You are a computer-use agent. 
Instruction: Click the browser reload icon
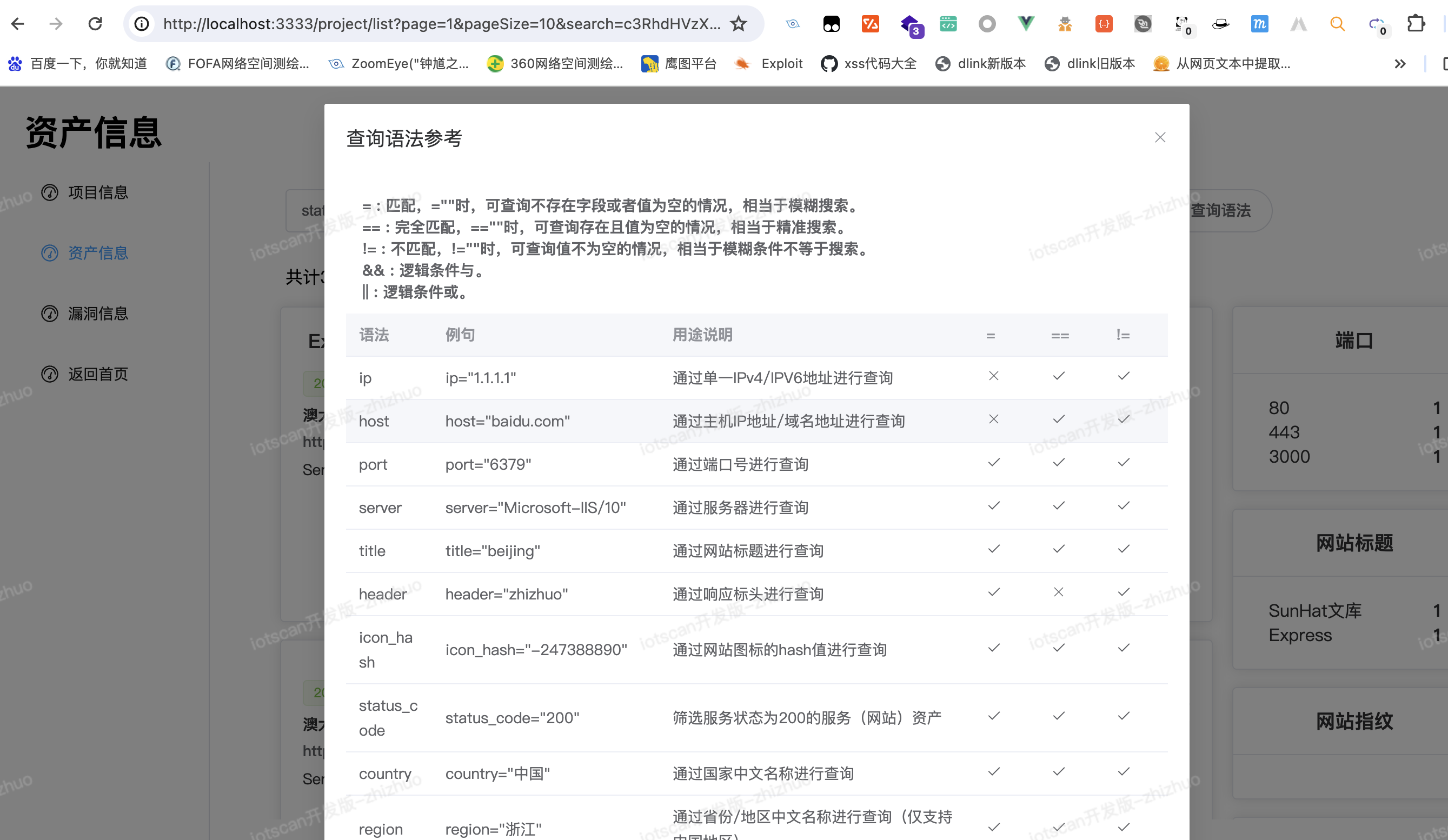pos(95,24)
